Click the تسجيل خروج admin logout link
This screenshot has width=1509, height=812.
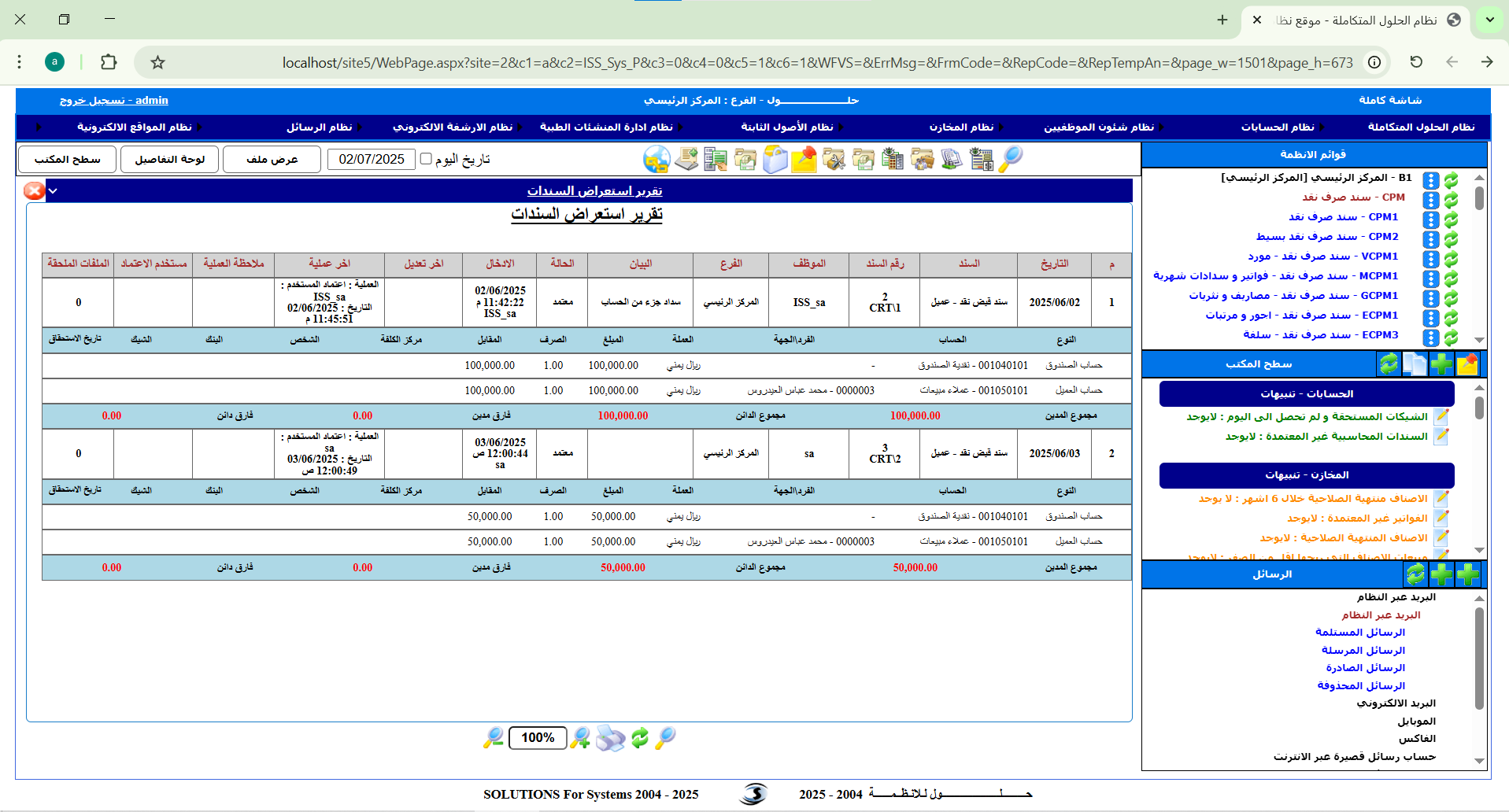[x=114, y=100]
